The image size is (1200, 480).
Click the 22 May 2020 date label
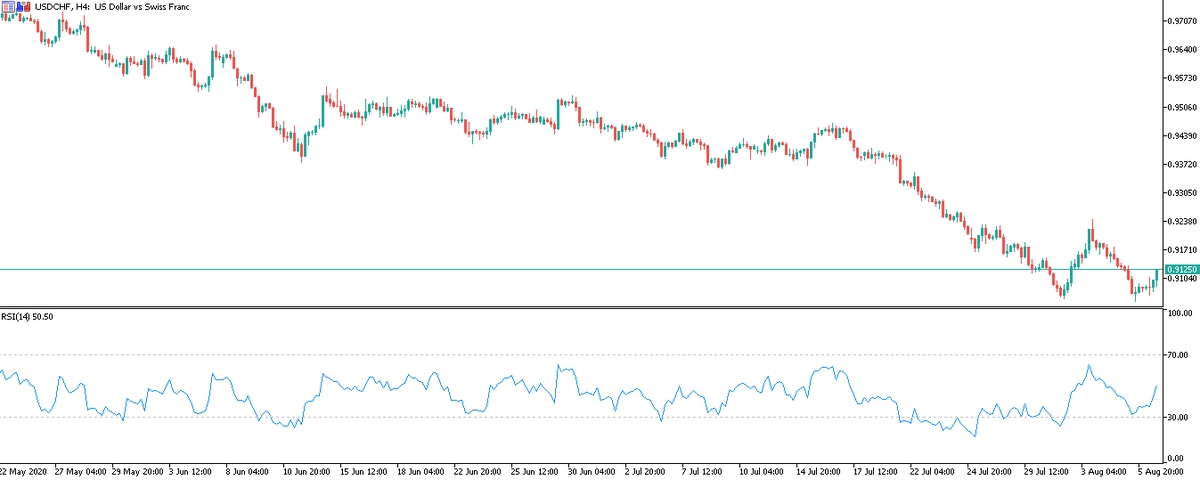click(22, 469)
